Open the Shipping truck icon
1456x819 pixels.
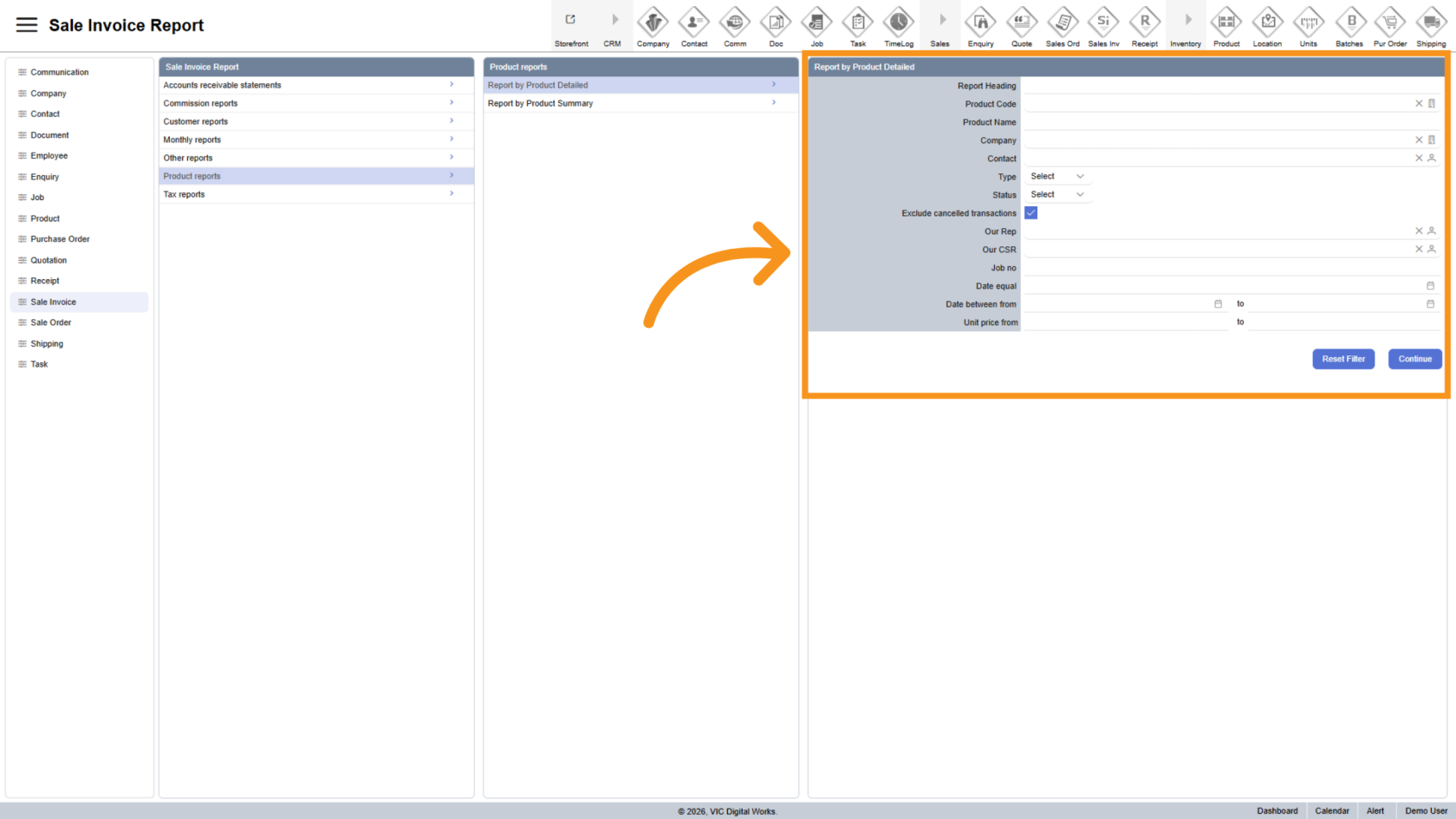(1431, 23)
